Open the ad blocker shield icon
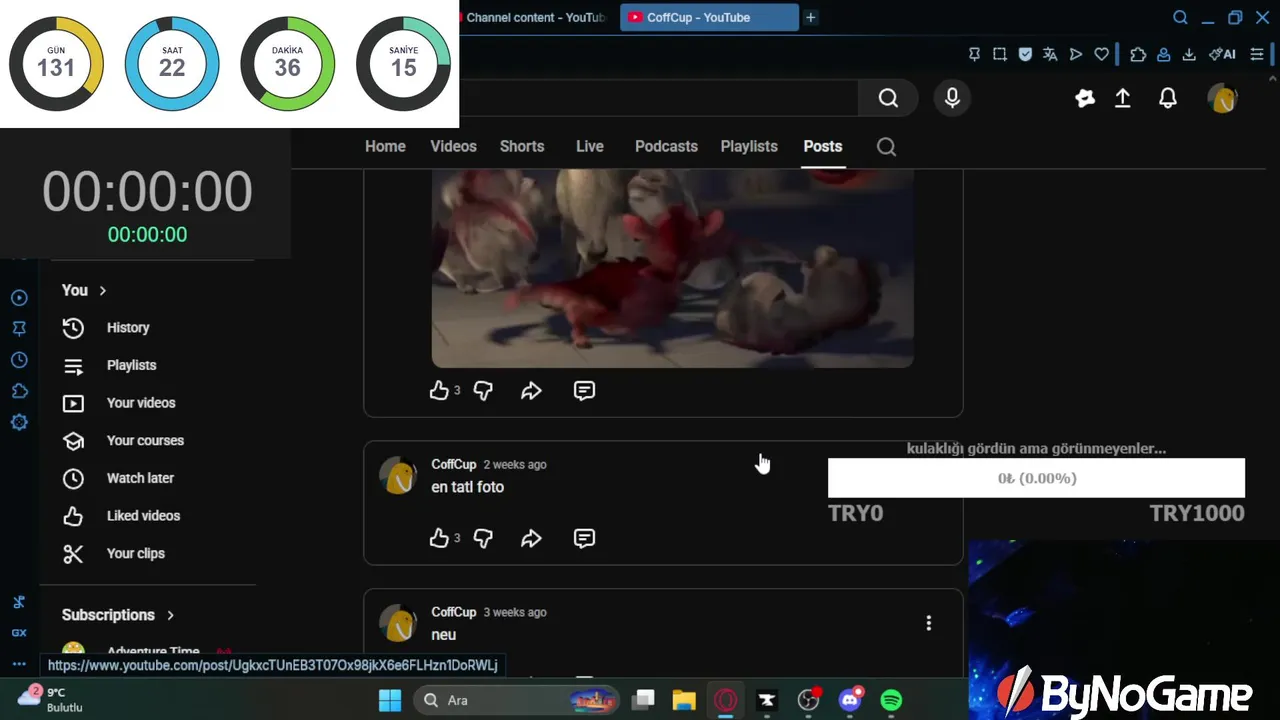The image size is (1280, 720). [x=1025, y=54]
